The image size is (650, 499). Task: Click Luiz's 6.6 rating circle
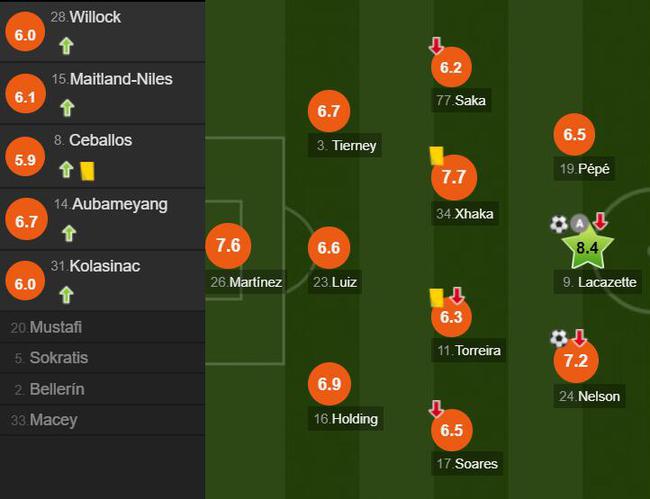point(329,247)
